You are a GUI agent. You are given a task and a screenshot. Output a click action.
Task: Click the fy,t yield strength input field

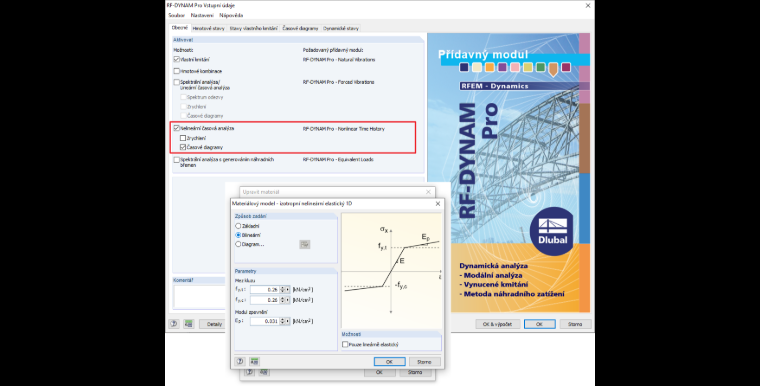(x=265, y=290)
